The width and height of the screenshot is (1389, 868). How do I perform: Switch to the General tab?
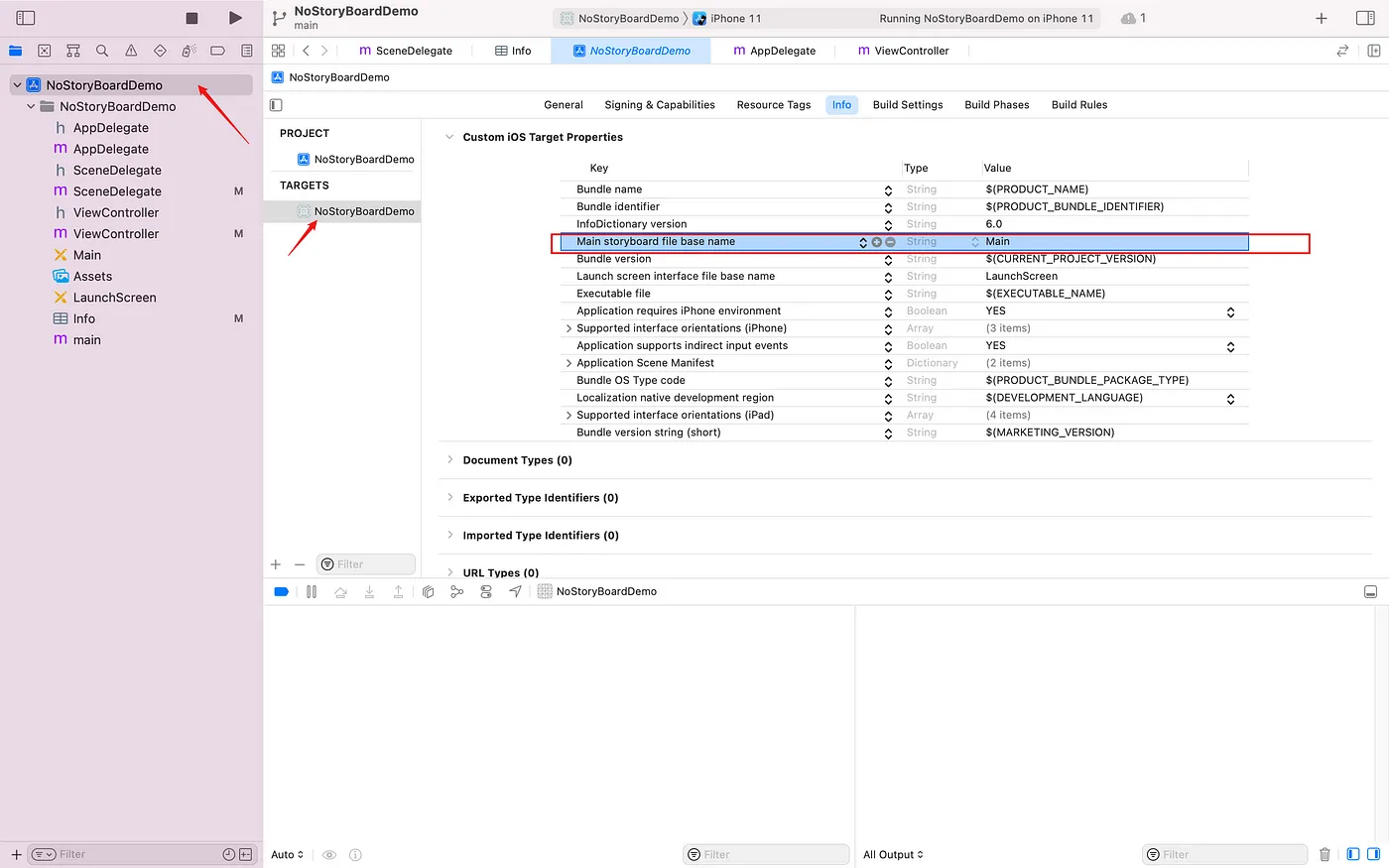(564, 104)
